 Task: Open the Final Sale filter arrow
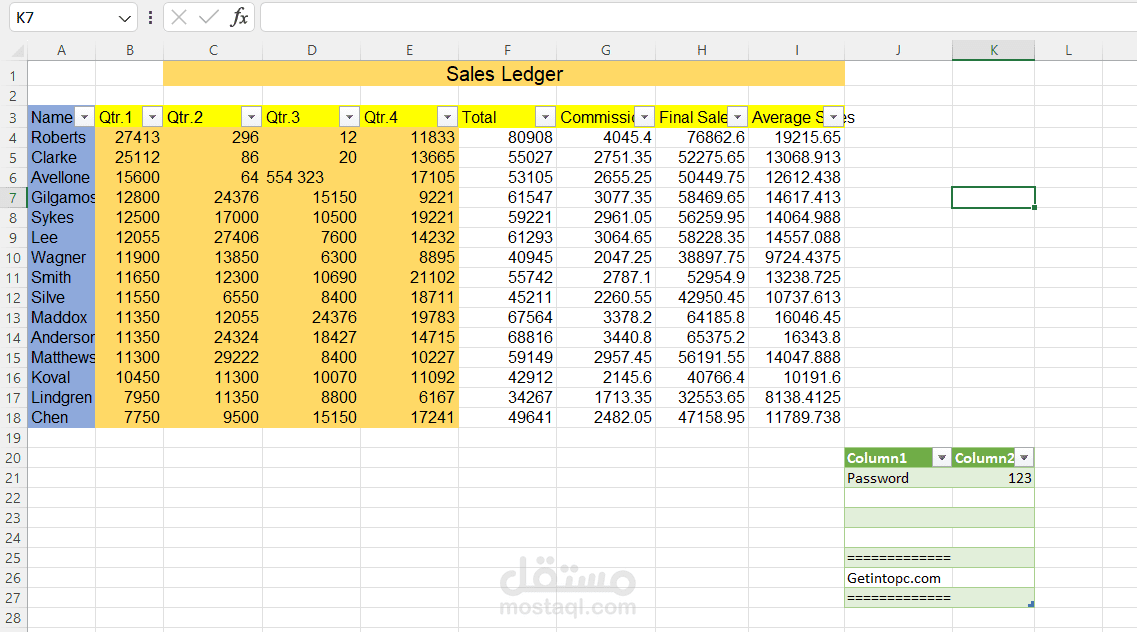click(x=737, y=117)
